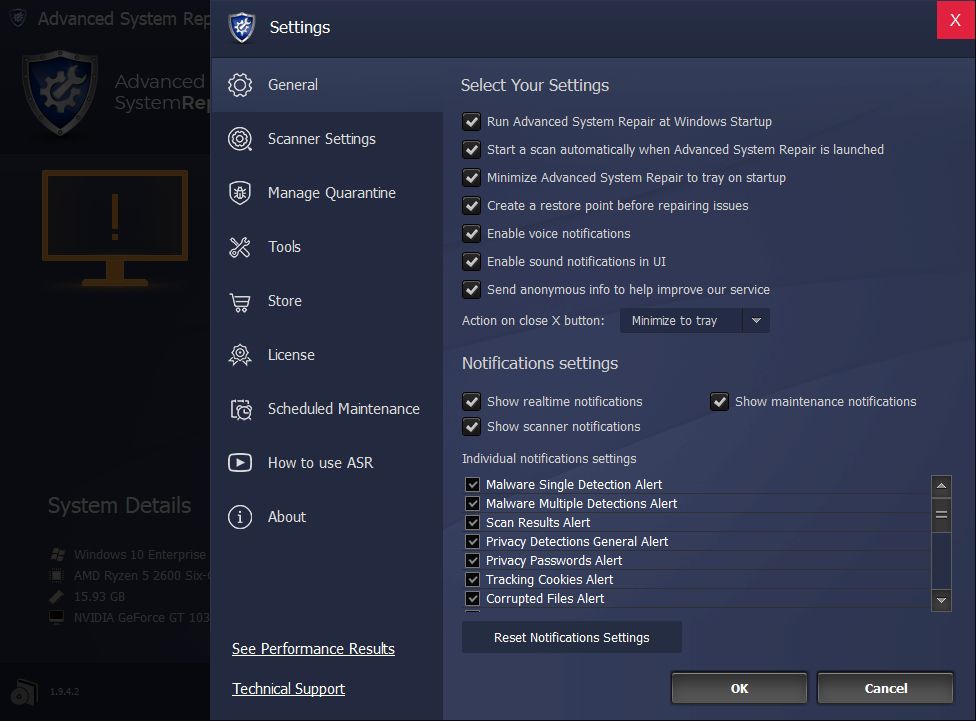Open the General settings tab
The height and width of the screenshot is (721, 976).
tap(327, 85)
